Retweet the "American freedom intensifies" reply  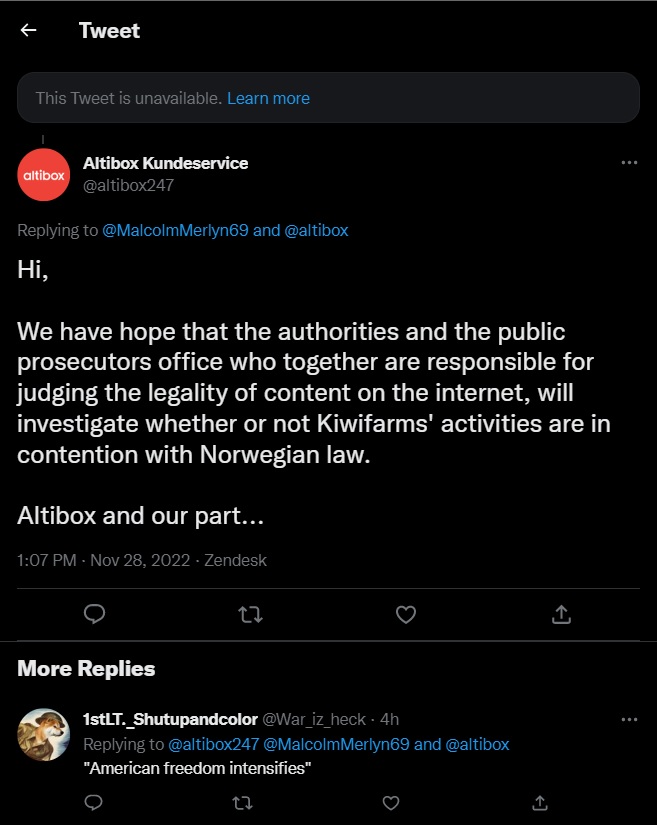tap(242, 802)
